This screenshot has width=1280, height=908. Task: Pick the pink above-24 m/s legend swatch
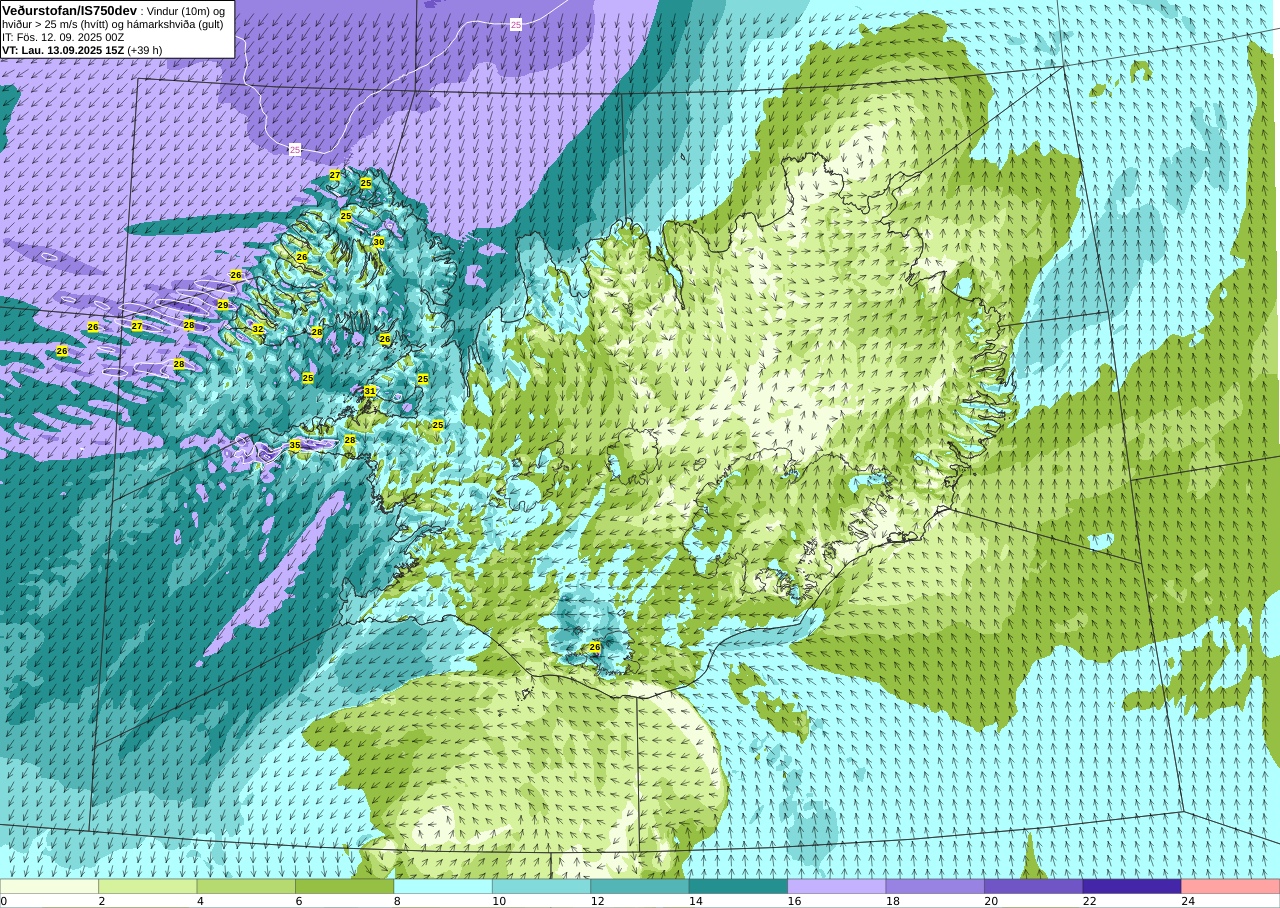(1230, 886)
